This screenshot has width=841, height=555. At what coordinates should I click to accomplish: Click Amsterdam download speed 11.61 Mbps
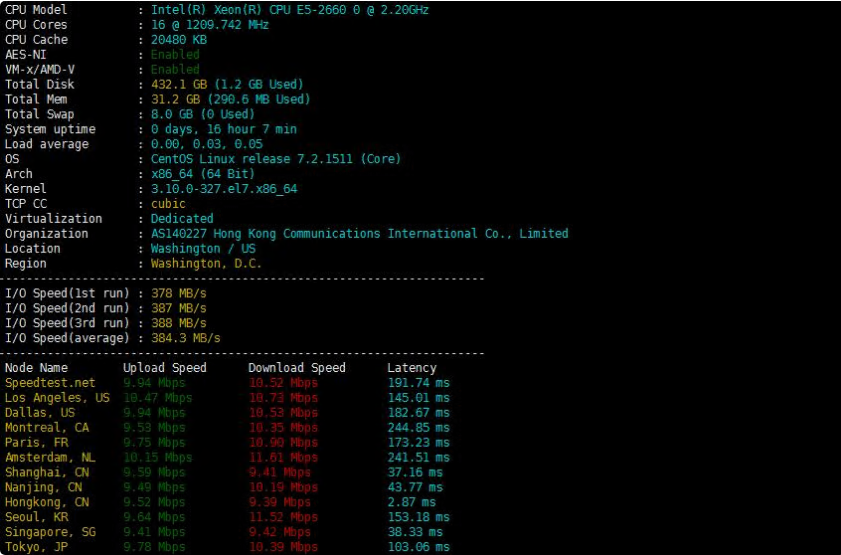(x=283, y=458)
